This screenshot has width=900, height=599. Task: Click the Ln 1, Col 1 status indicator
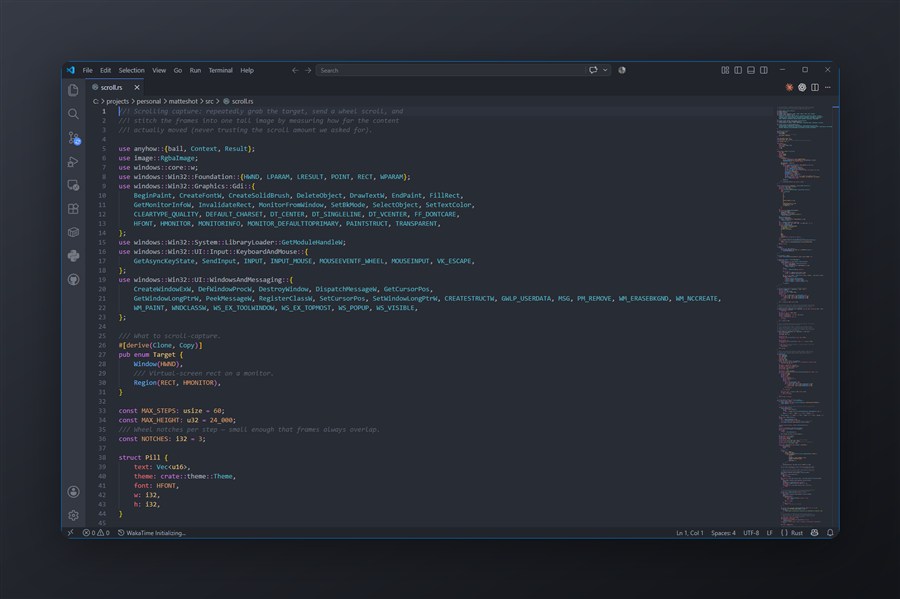[689, 533]
